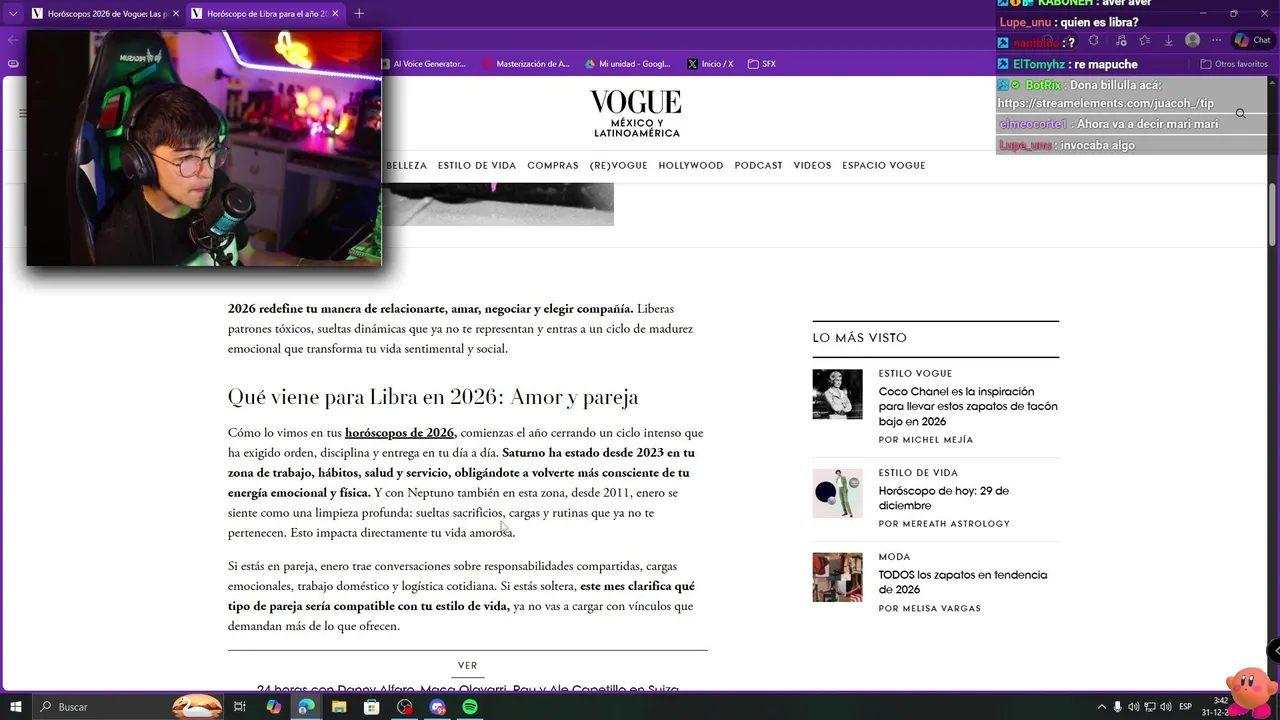Open the HOLLYWOOD menu section
Image resolution: width=1280 pixels, height=720 pixels.
click(691, 166)
